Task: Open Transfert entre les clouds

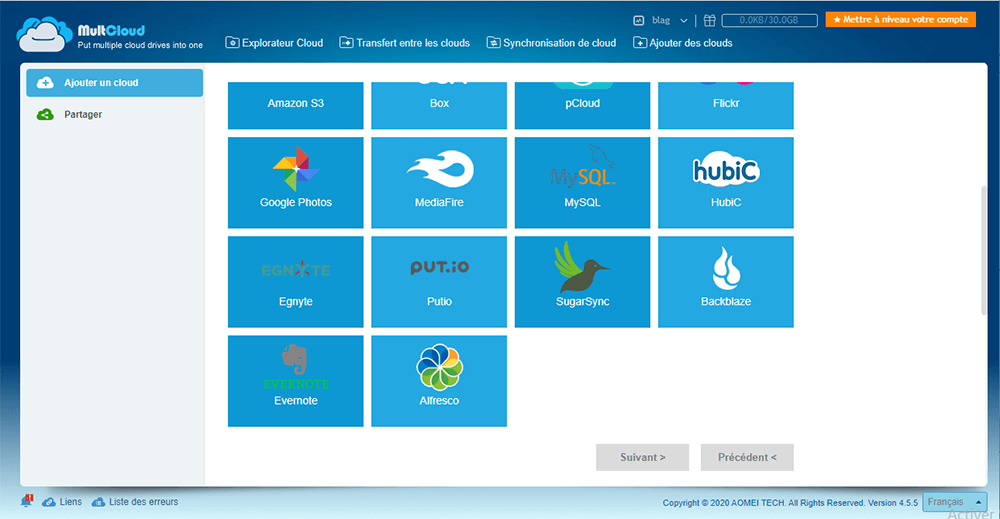Action: point(404,43)
